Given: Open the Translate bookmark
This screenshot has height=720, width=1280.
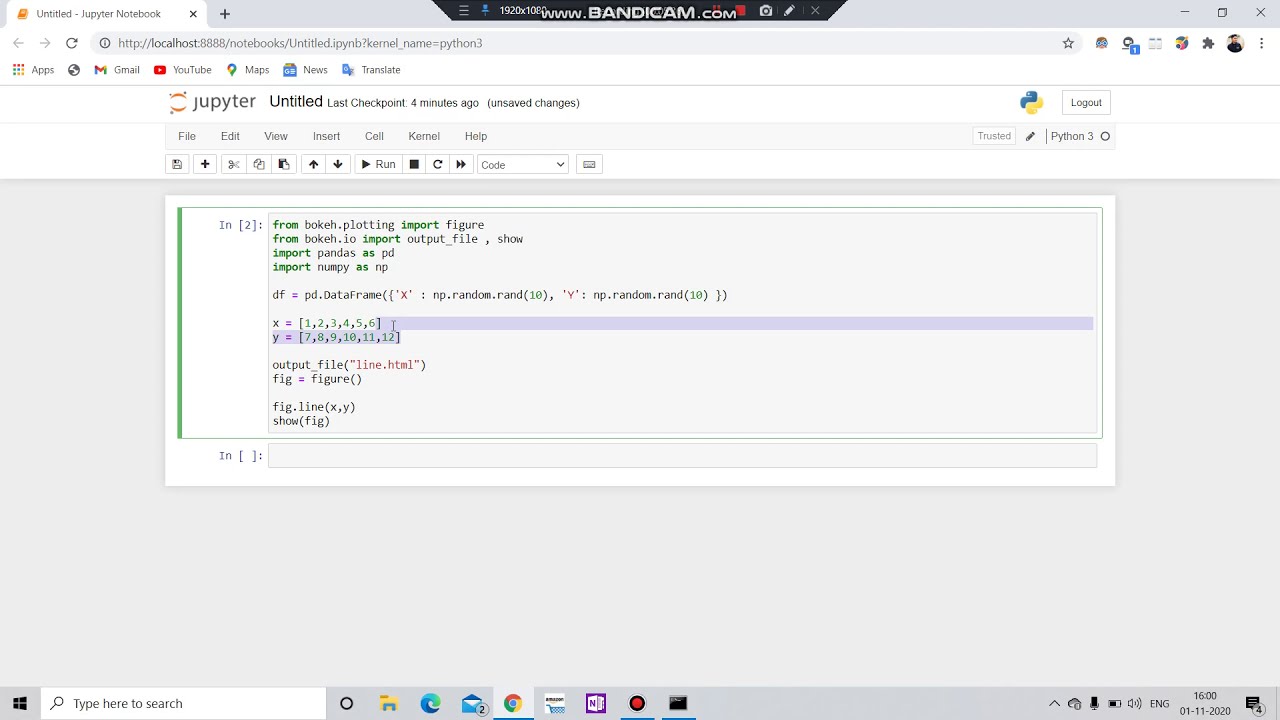Looking at the screenshot, I should click(371, 70).
